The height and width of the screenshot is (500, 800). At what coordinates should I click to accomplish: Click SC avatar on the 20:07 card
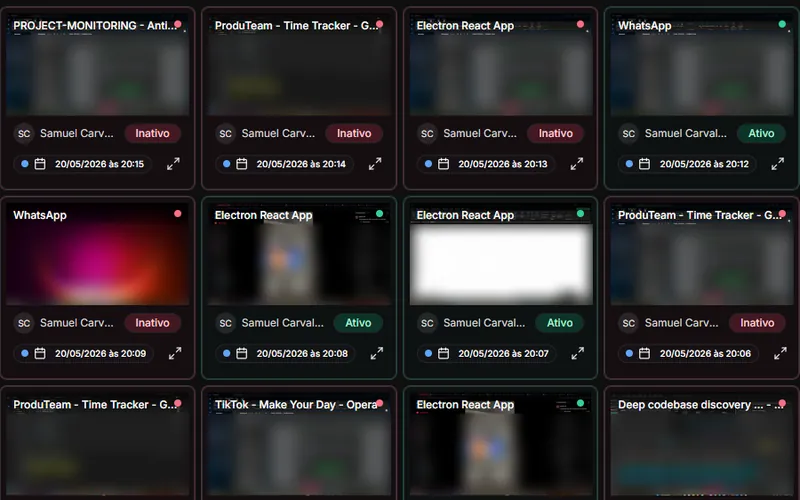point(427,323)
